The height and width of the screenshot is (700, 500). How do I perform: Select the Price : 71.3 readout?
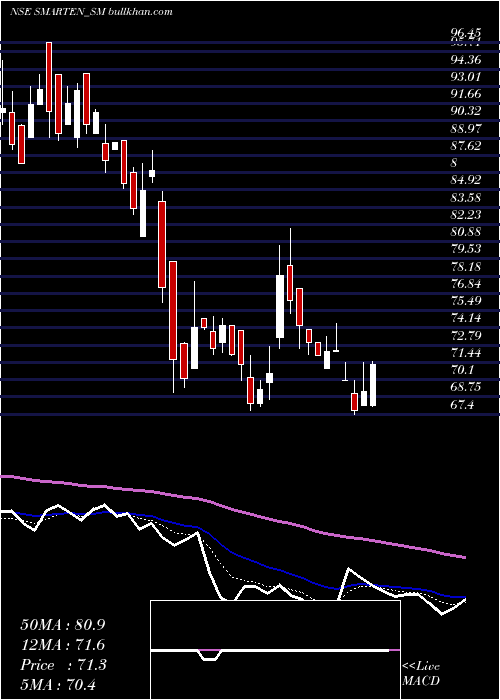point(63,665)
